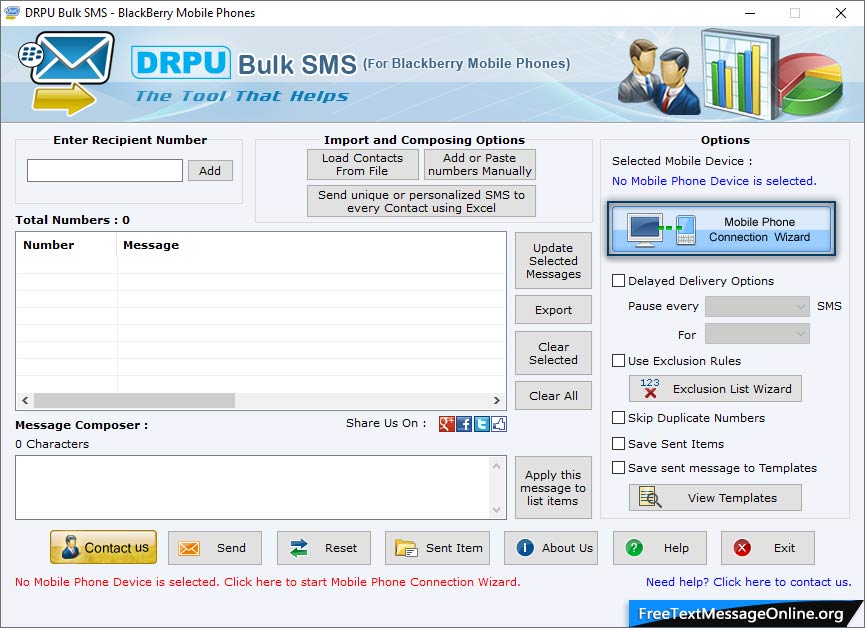Click Need help contact us link
865x628 pixels.
click(x=749, y=582)
